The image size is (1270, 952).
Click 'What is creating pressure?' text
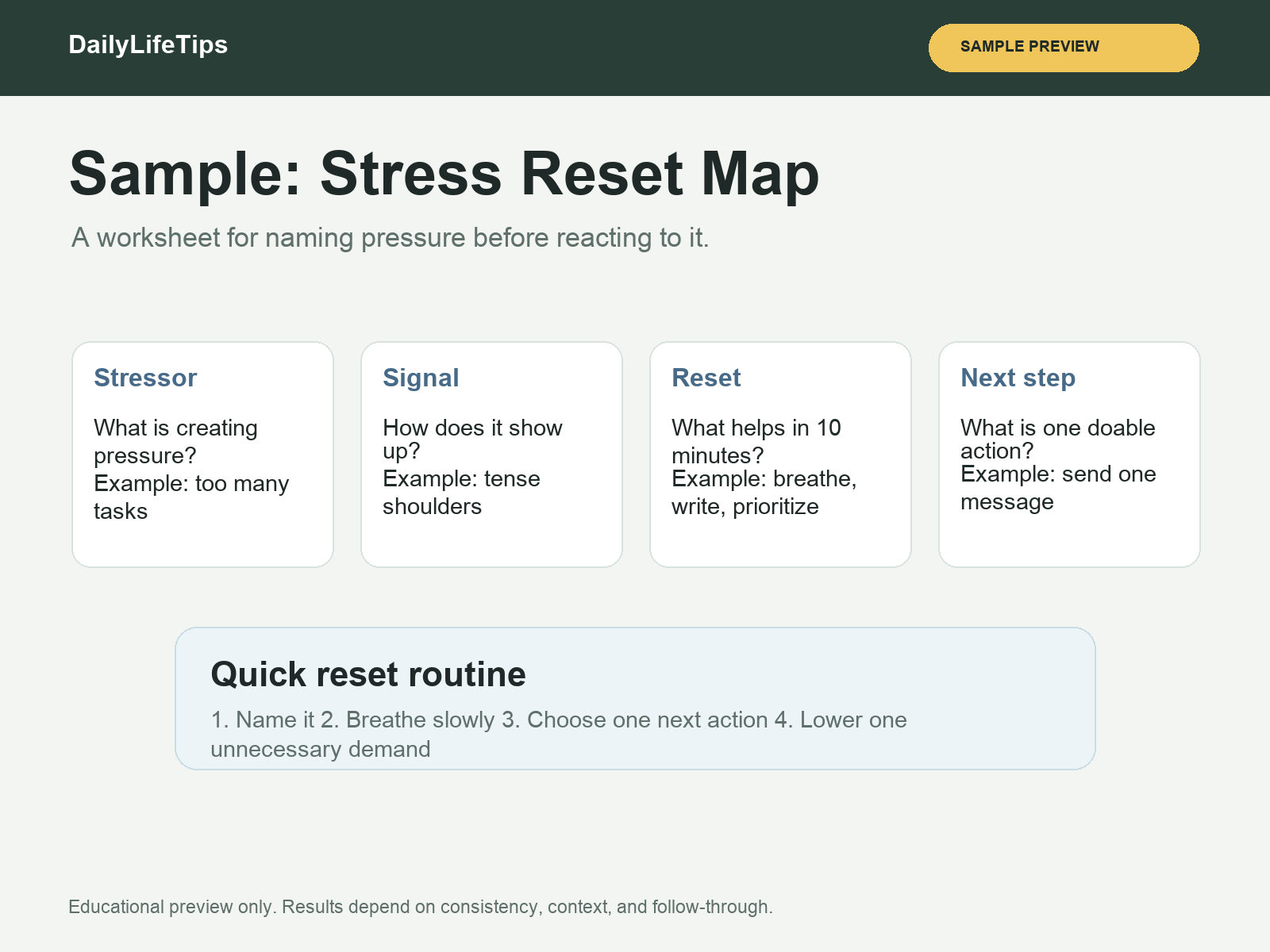pyautogui.click(x=175, y=441)
